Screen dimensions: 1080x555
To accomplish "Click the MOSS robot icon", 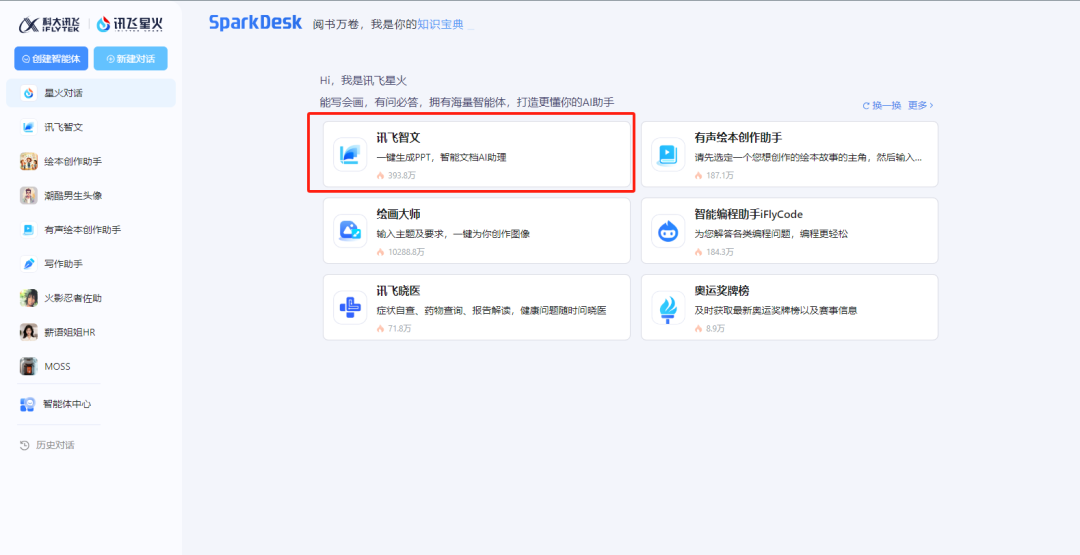I will coord(28,366).
